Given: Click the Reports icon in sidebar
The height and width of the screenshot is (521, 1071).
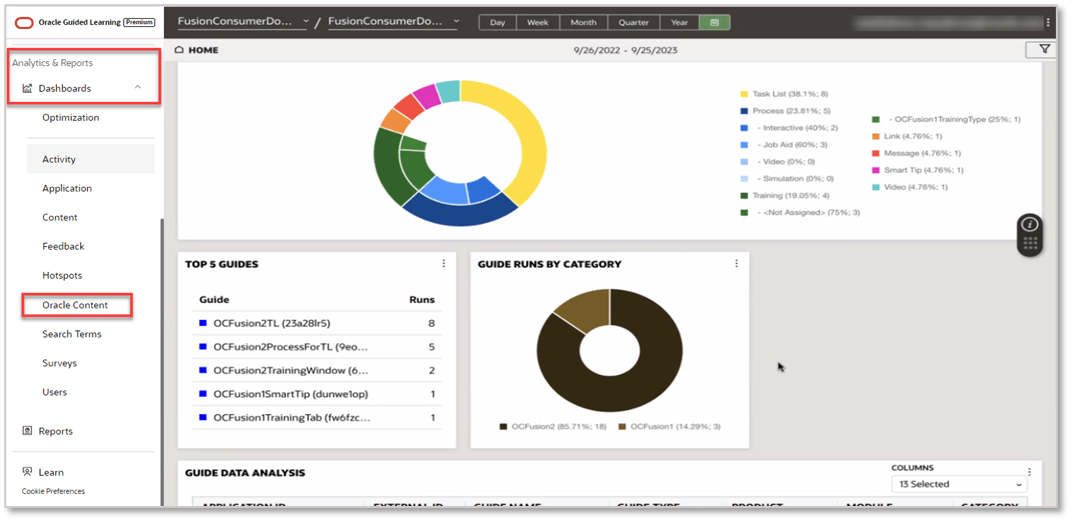Looking at the screenshot, I should tap(27, 431).
